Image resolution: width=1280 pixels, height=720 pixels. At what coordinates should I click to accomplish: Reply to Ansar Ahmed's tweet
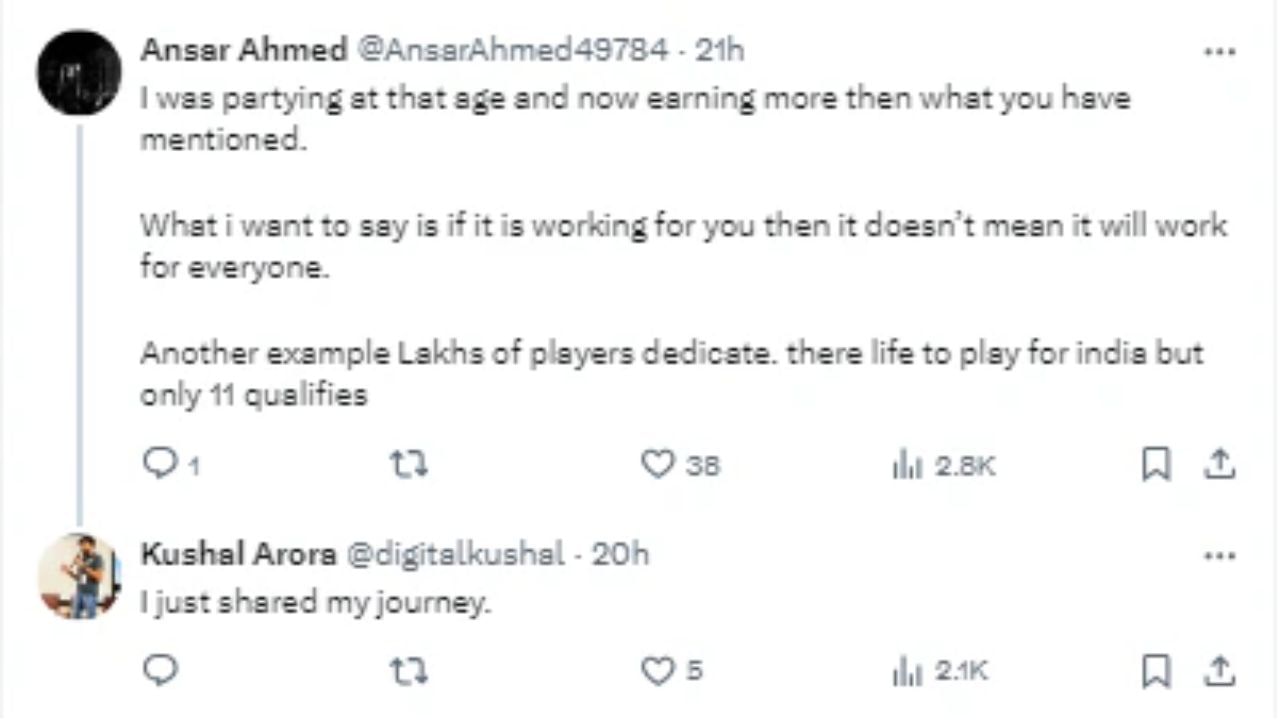[x=160, y=464]
